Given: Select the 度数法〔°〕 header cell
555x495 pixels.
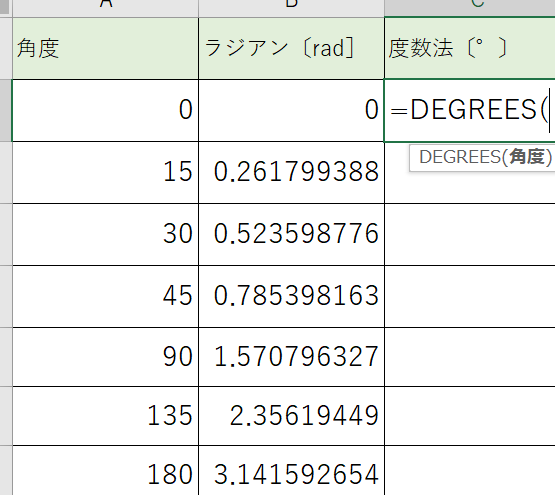Looking at the screenshot, I should (470, 48).
